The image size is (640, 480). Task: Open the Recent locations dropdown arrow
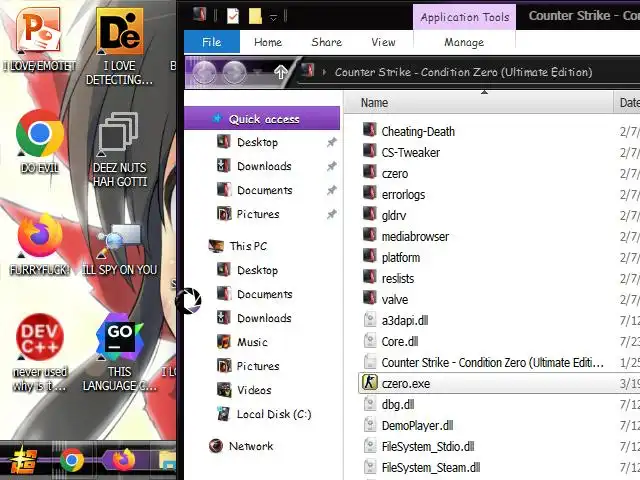(258, 72)
